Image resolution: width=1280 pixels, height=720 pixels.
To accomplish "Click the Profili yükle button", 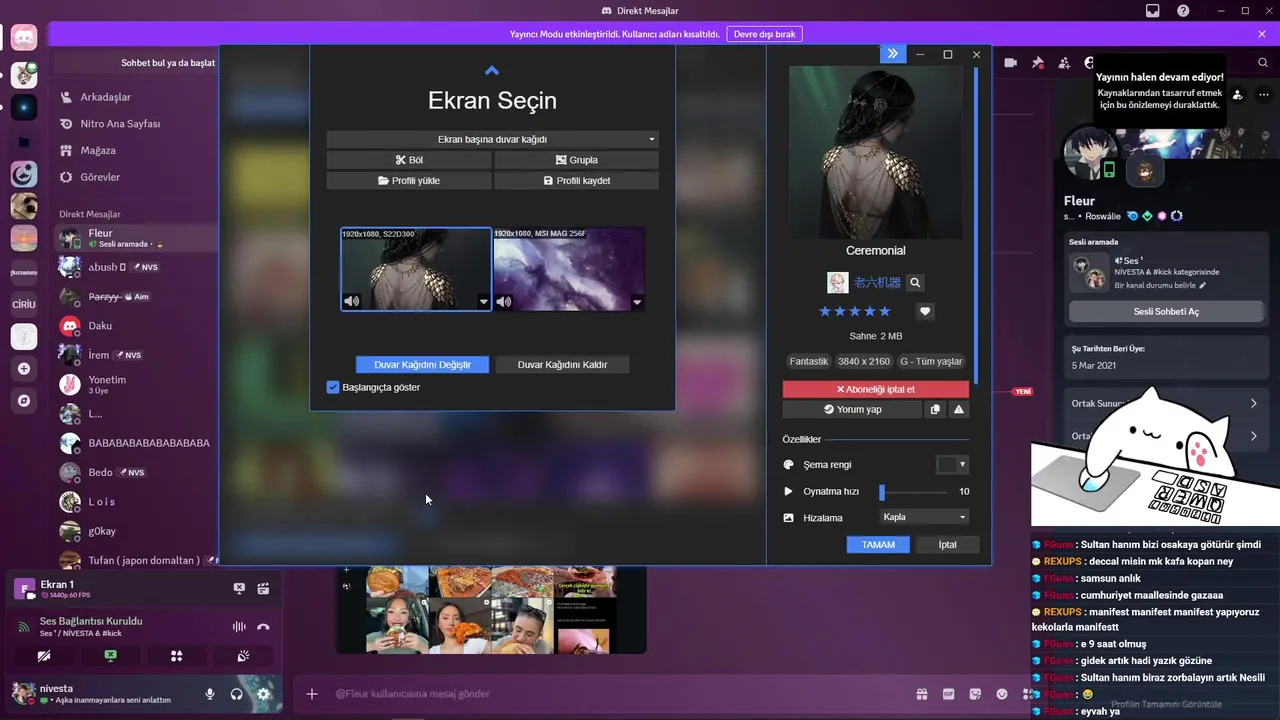I will [x=409, y=181].
